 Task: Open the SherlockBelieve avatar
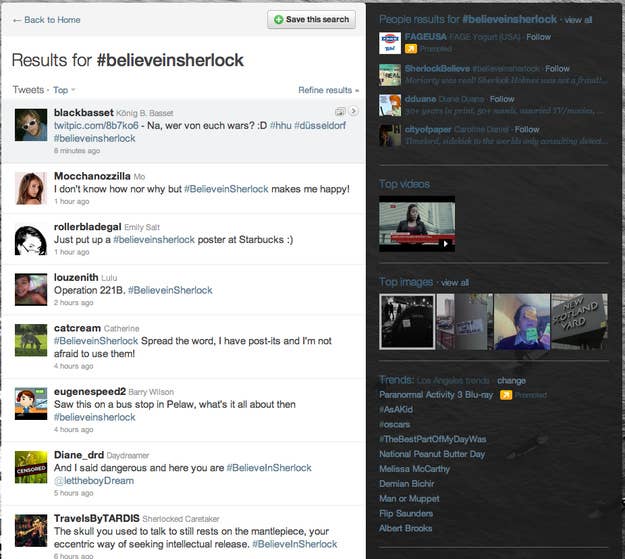click(390, 75)
